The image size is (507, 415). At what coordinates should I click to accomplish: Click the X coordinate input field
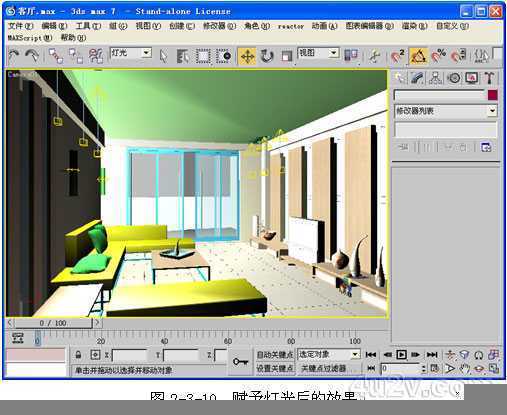(129, 355)
